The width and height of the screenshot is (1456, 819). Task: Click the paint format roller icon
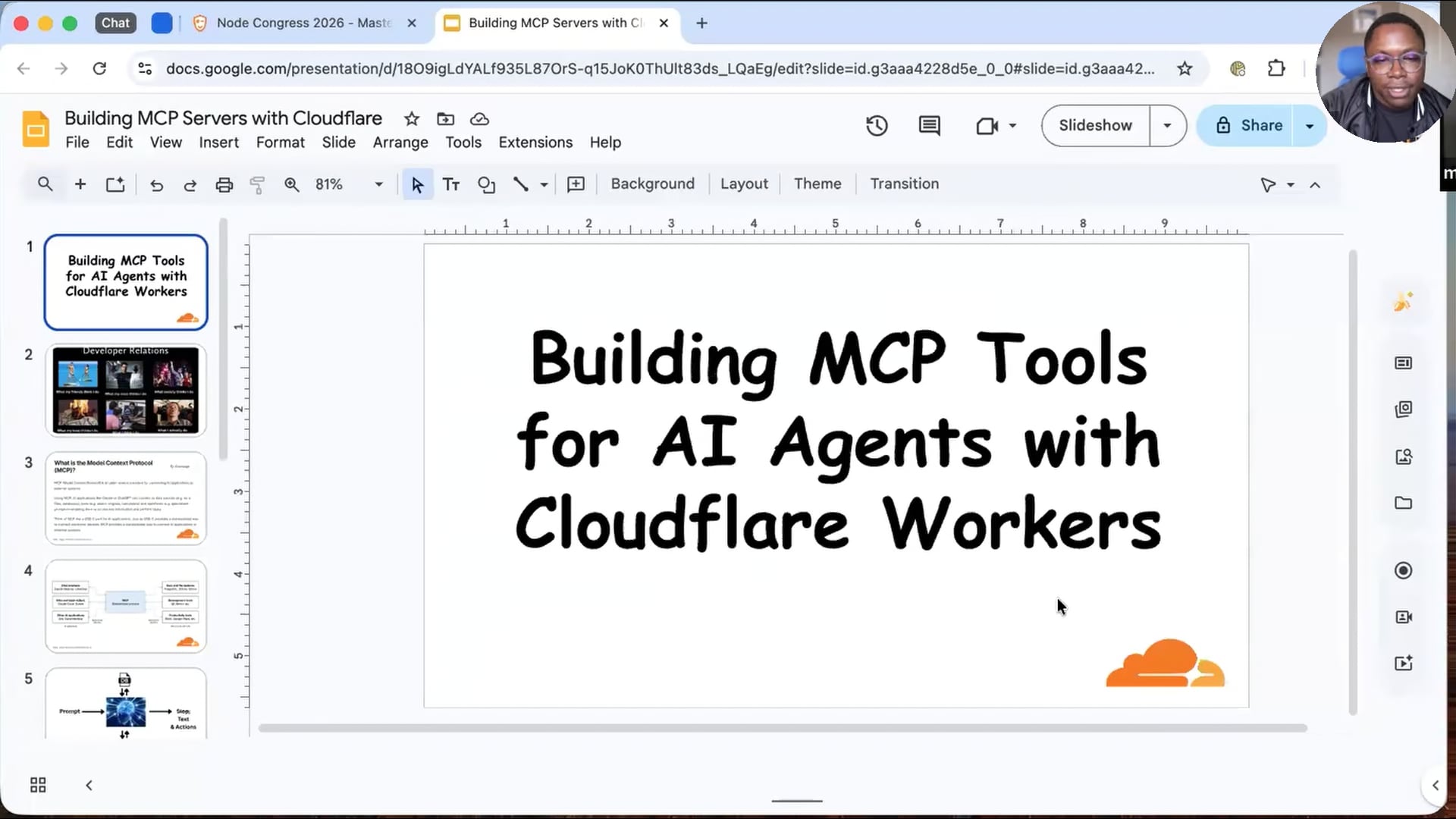coord(257,184)
